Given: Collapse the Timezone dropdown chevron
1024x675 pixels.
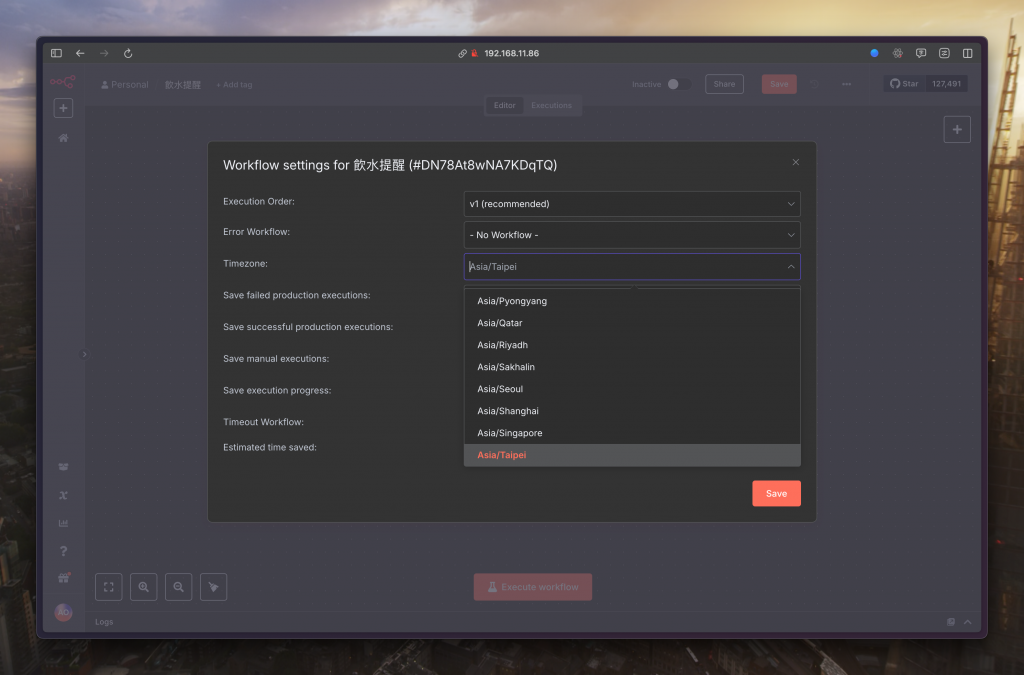Looking at the screenshot, I should coord(791,266).
